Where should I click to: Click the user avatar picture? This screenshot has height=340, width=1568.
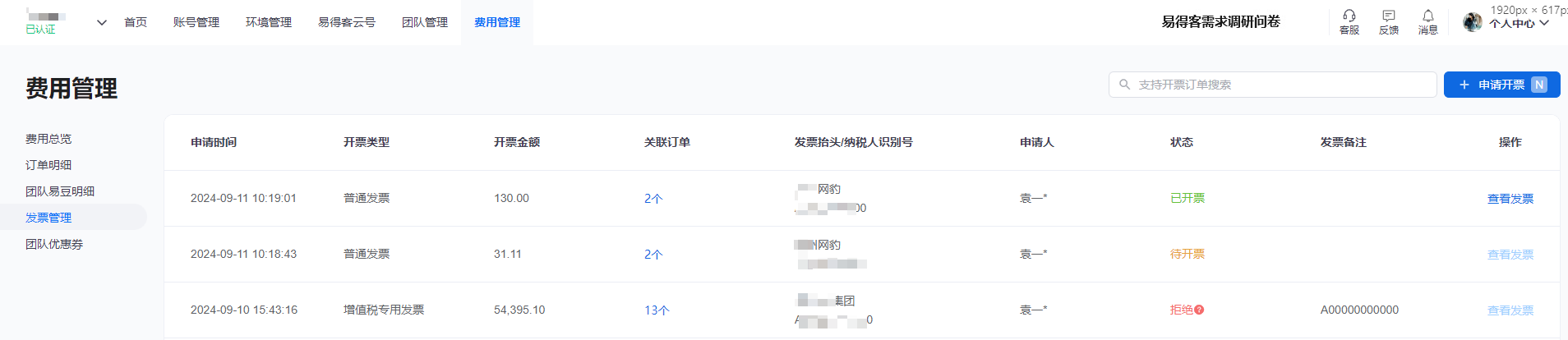click(1473, 22)
